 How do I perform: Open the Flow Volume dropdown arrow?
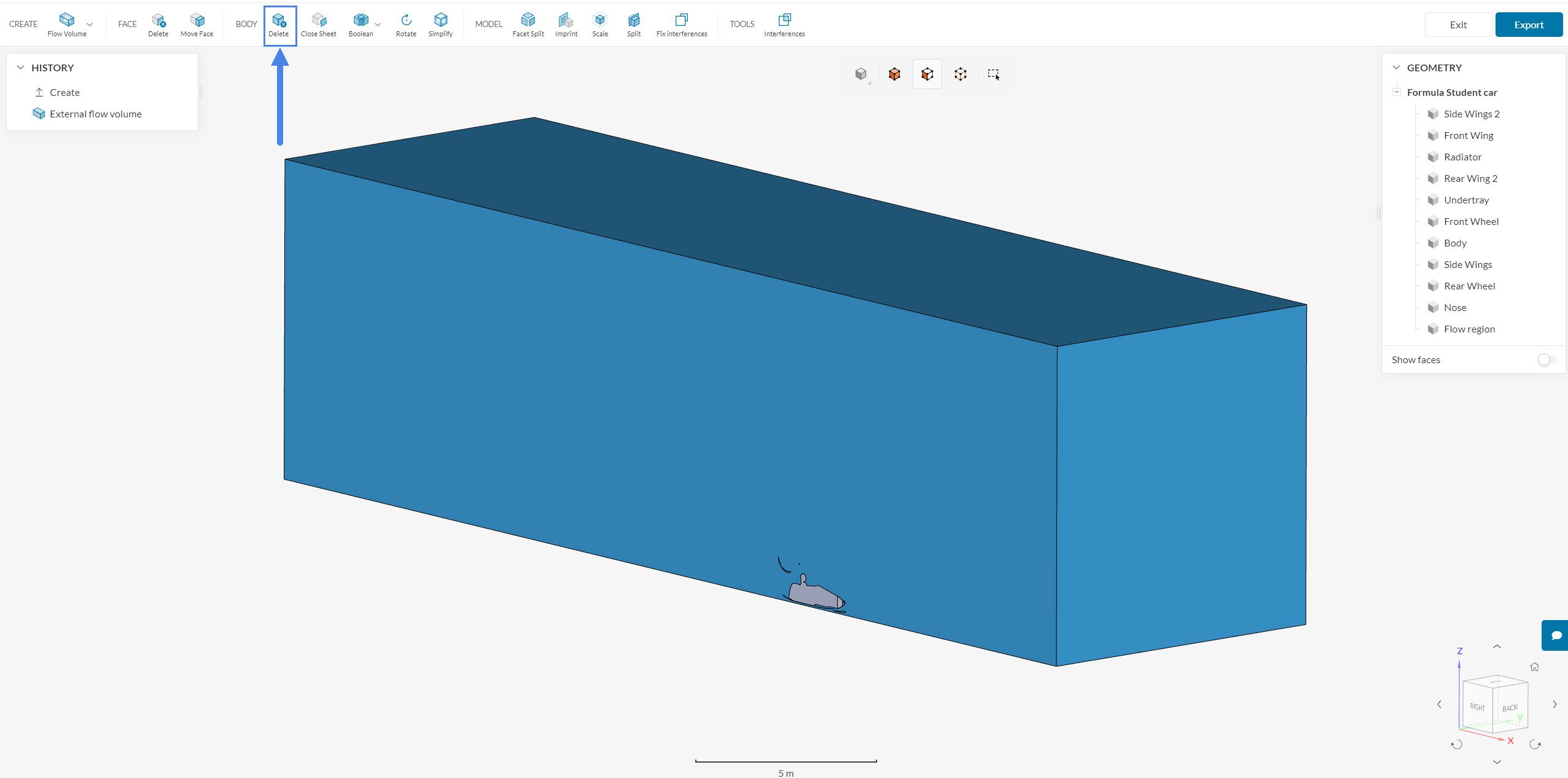pos(90,25)
